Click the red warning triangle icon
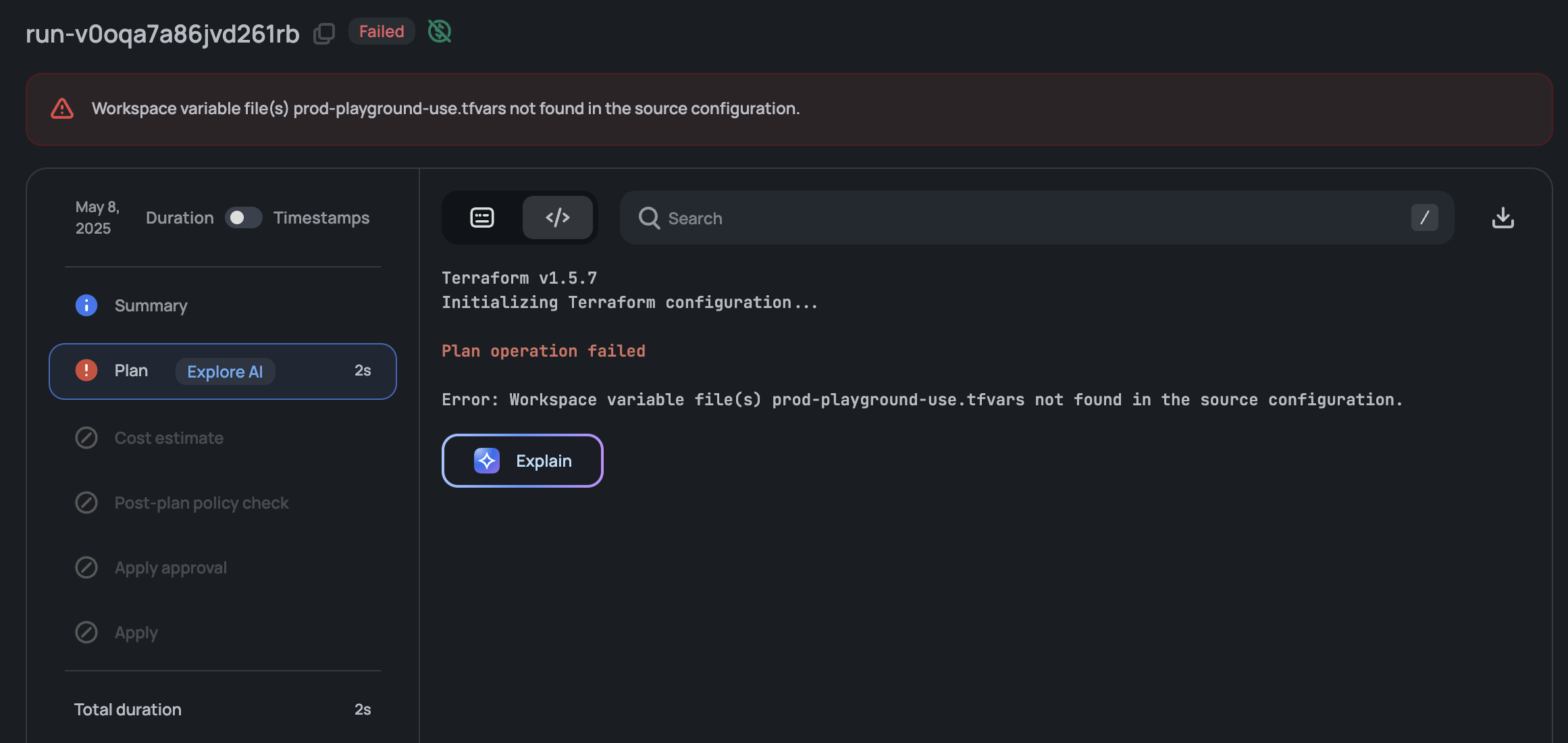The width and height of the screenshot is (1568, 743). pos(62,109)
